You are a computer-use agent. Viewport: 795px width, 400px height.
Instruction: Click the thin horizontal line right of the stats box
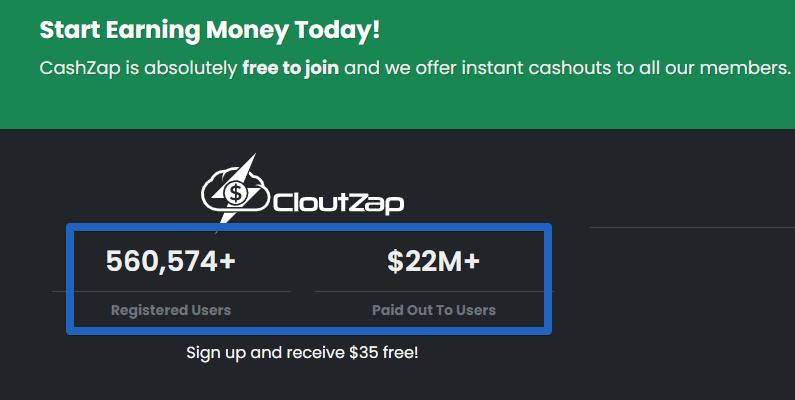coord(692,228)
